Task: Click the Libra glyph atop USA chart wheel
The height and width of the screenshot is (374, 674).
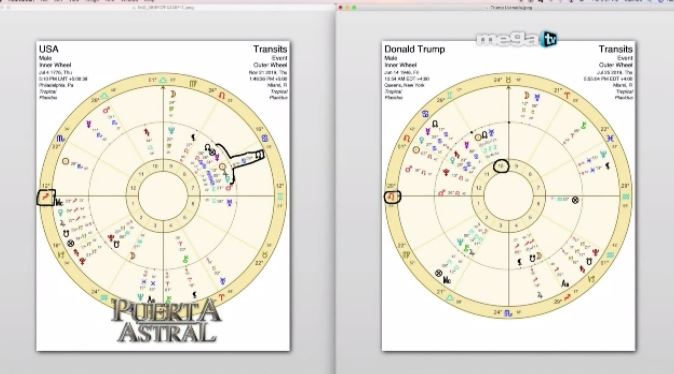Action: (163, 80)
